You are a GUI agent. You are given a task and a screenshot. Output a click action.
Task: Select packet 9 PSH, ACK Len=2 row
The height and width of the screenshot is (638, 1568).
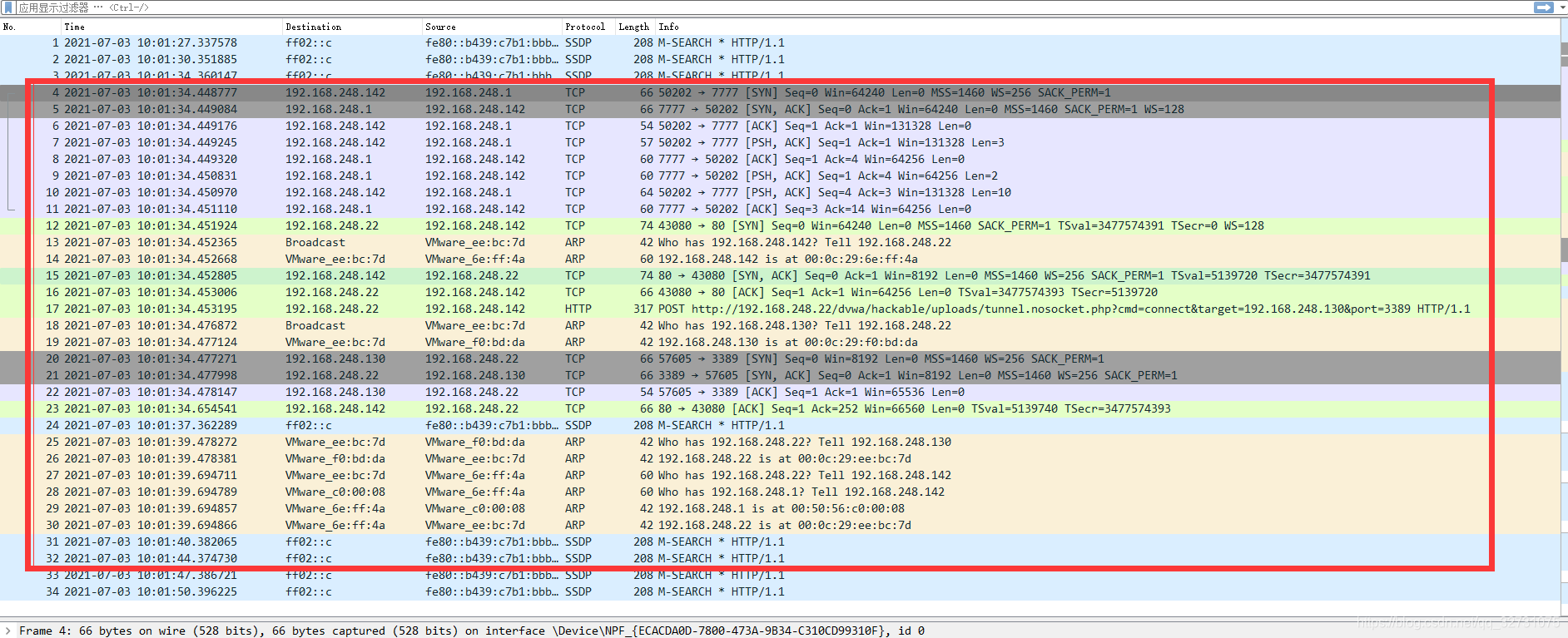click(x=780, y=176)
